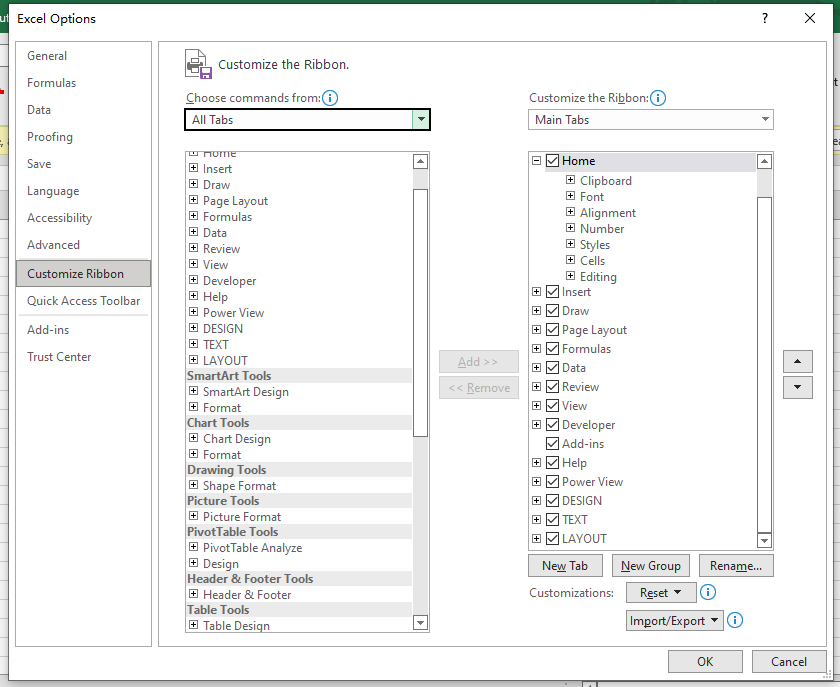
Task: Expand the Clipboard group
Action: [x=571, y=180]
